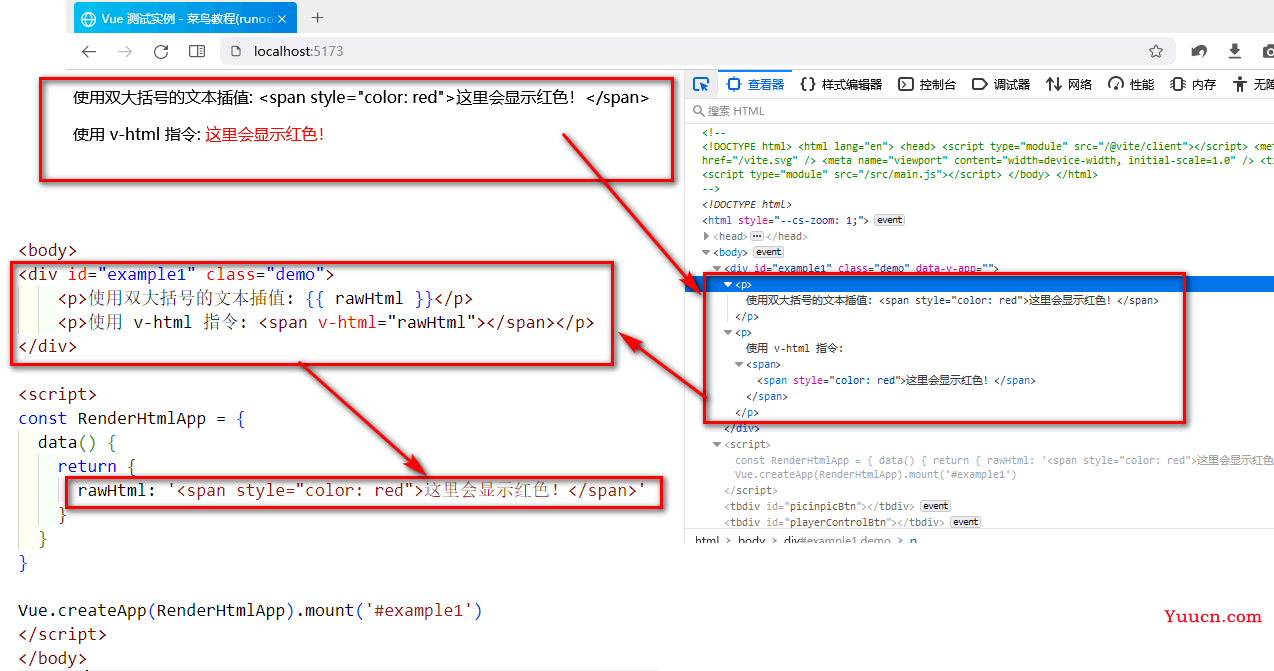Select the tbdiv id="picinpicBtn" node
1274x671 pixels.
820,506
